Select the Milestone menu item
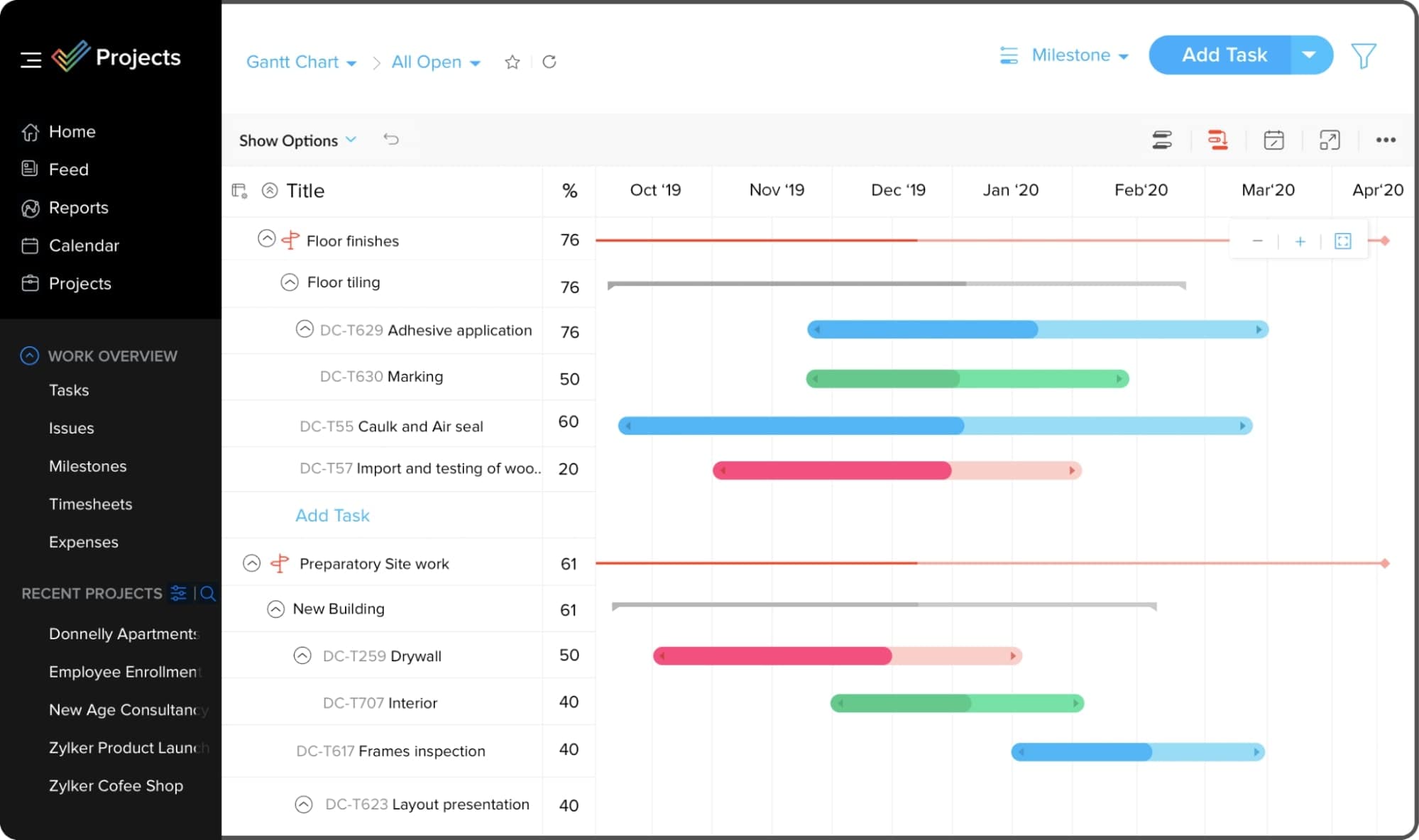The width and height of the screenshot is (1419, 840). click(x=1070, y=55)
